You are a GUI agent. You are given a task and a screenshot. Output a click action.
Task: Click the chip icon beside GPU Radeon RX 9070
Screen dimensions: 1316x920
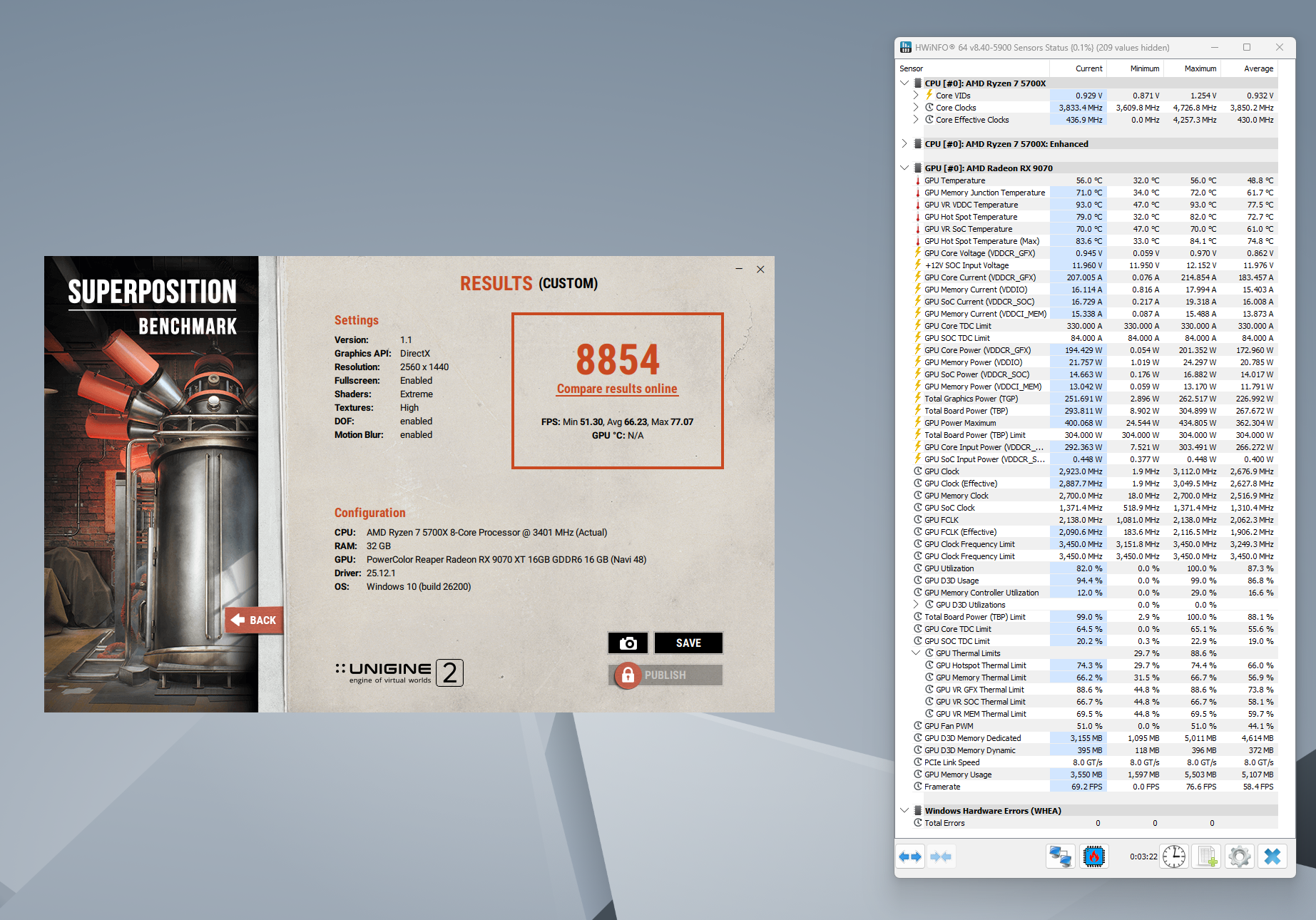tap(918, 168)
